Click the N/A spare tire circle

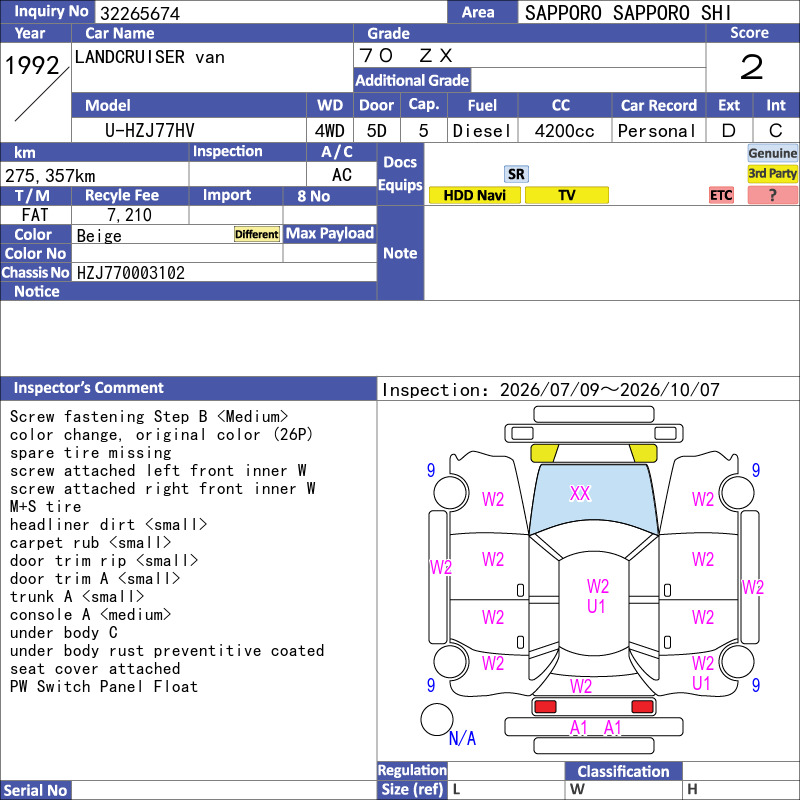[x=437, y=719]
